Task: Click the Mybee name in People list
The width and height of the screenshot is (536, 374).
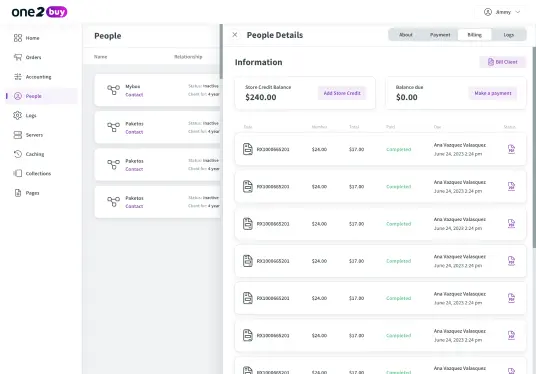Action: click(133, 86)
